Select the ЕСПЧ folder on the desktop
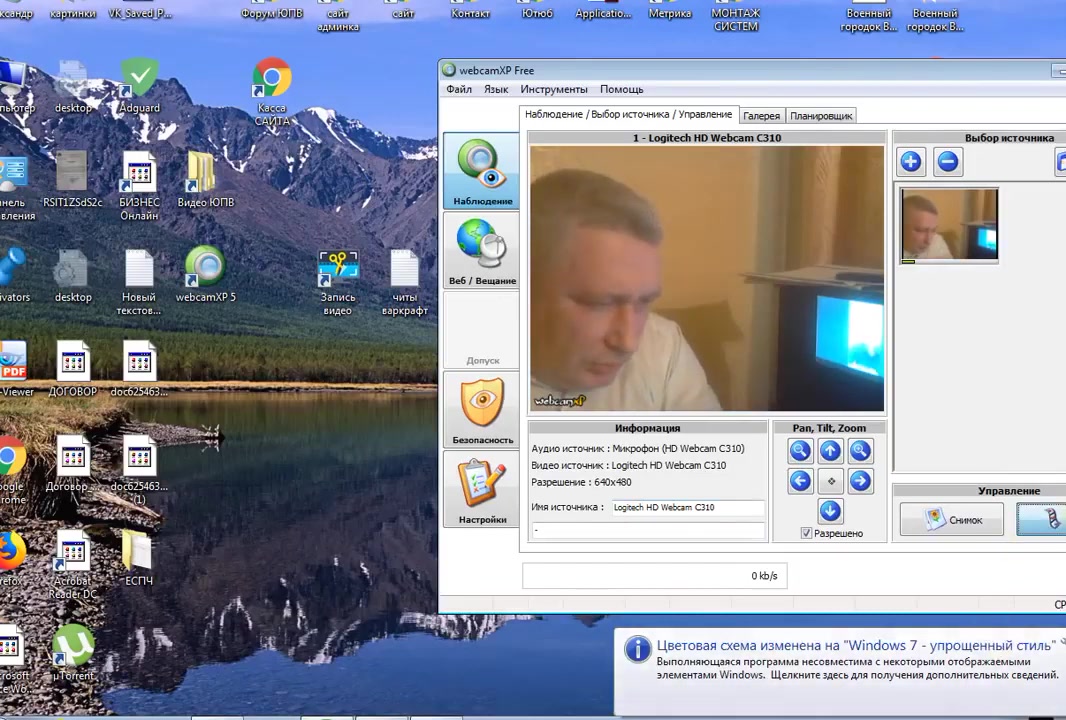This screenshot has width=1066, height=720. coord(139,558)
